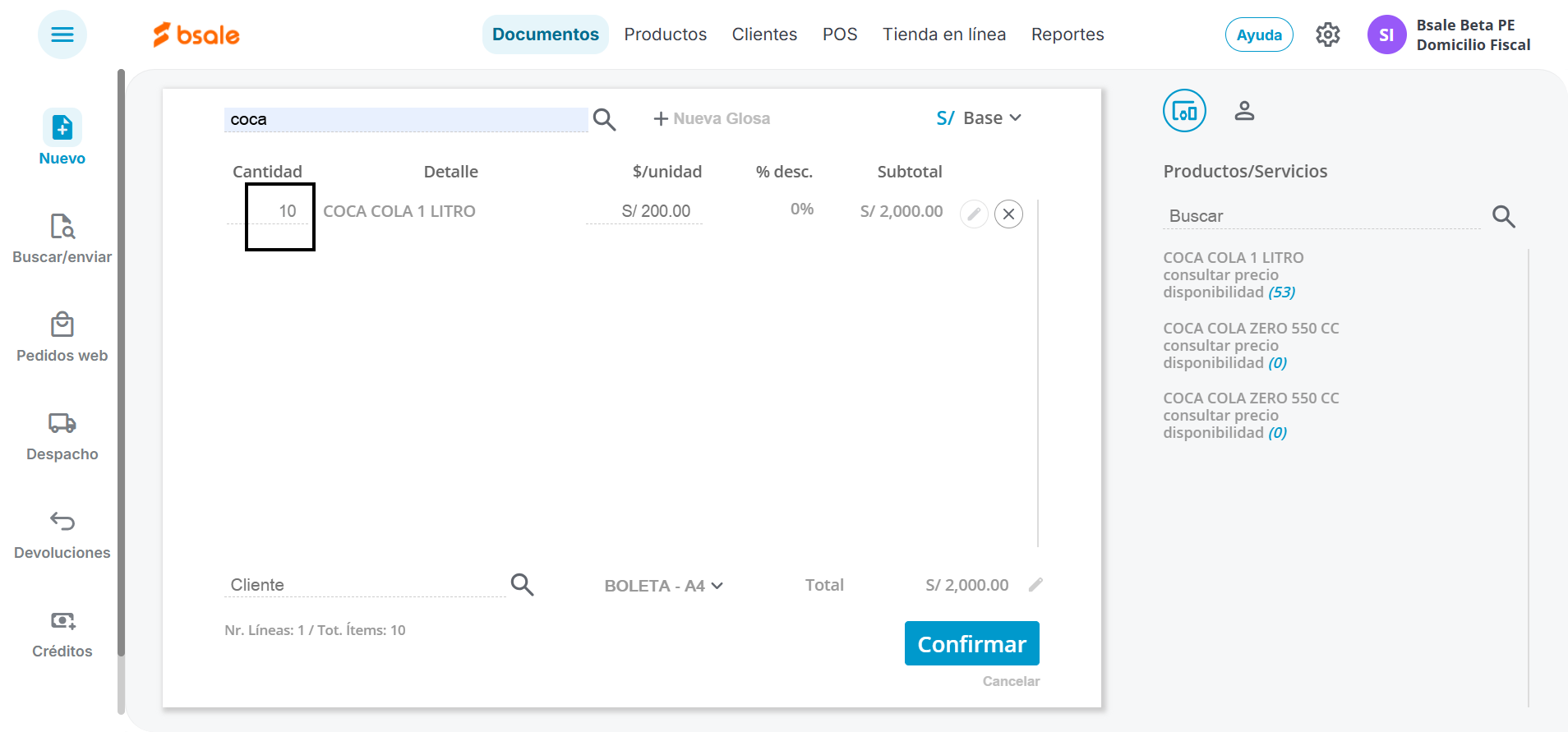This screenshot has height=732, width=1568.
Task: Click the availability count (53)
Action: (x=1281, y=292)
